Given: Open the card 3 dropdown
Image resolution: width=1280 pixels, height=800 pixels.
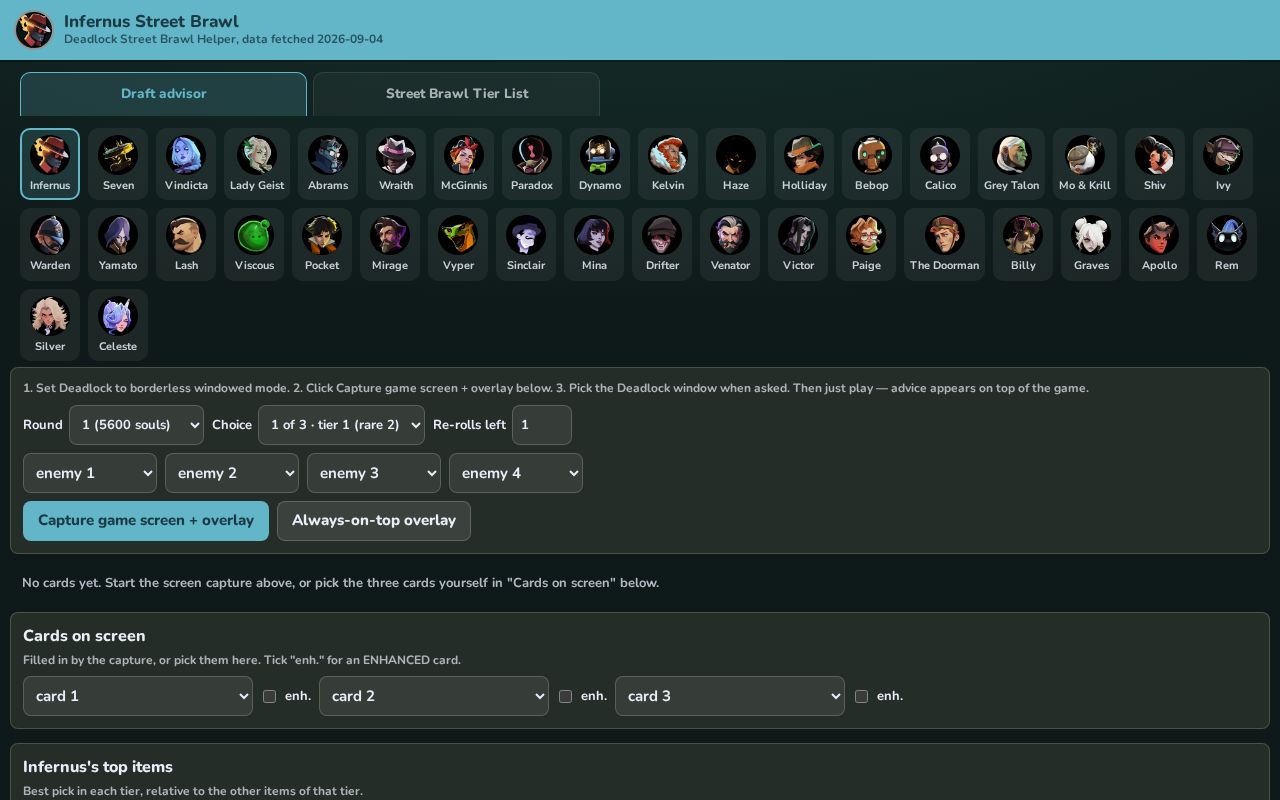Looking at the screenshot, I should tap(730, 696).
